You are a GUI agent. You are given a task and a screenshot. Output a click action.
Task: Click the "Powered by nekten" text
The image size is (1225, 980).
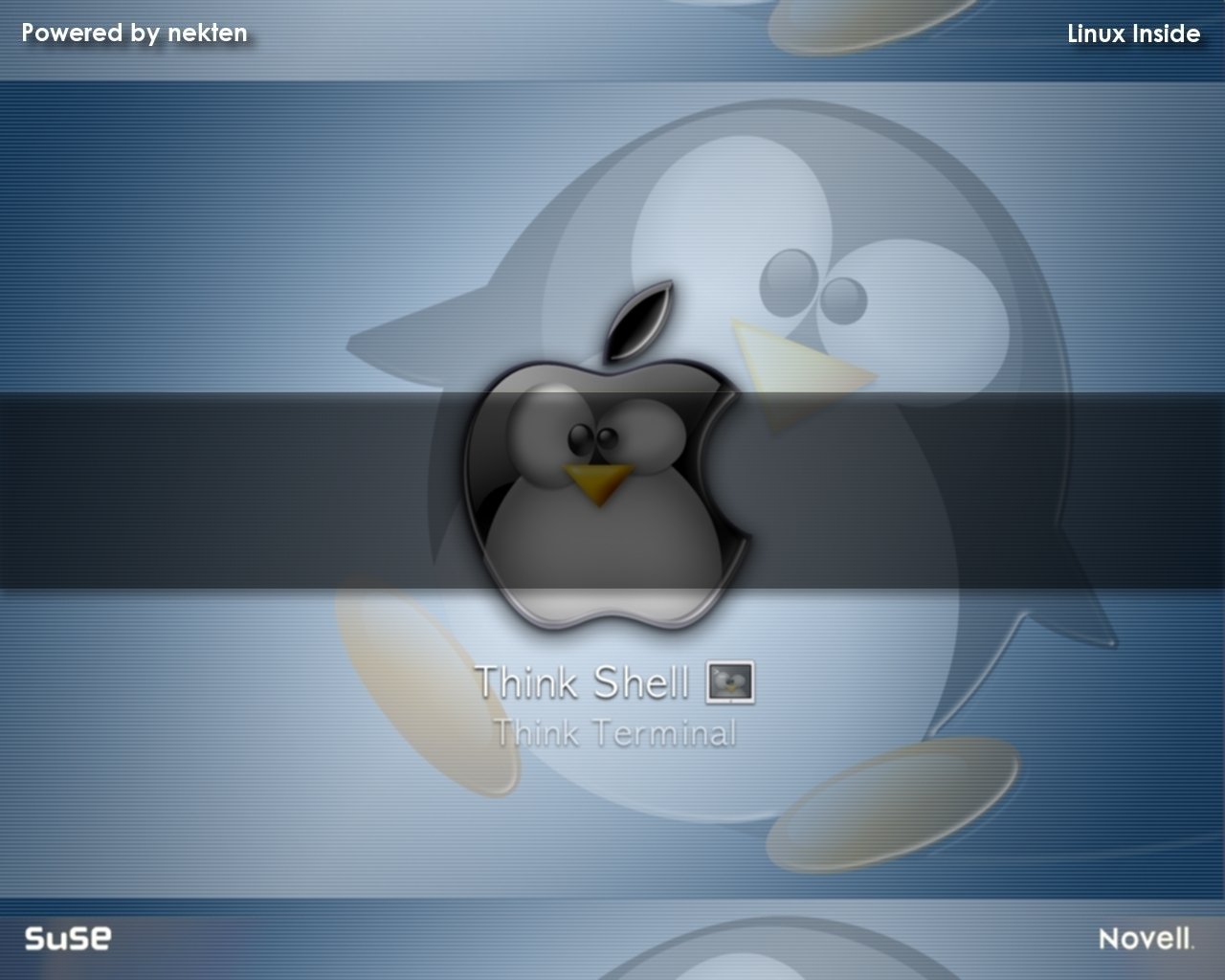[134, 33]
